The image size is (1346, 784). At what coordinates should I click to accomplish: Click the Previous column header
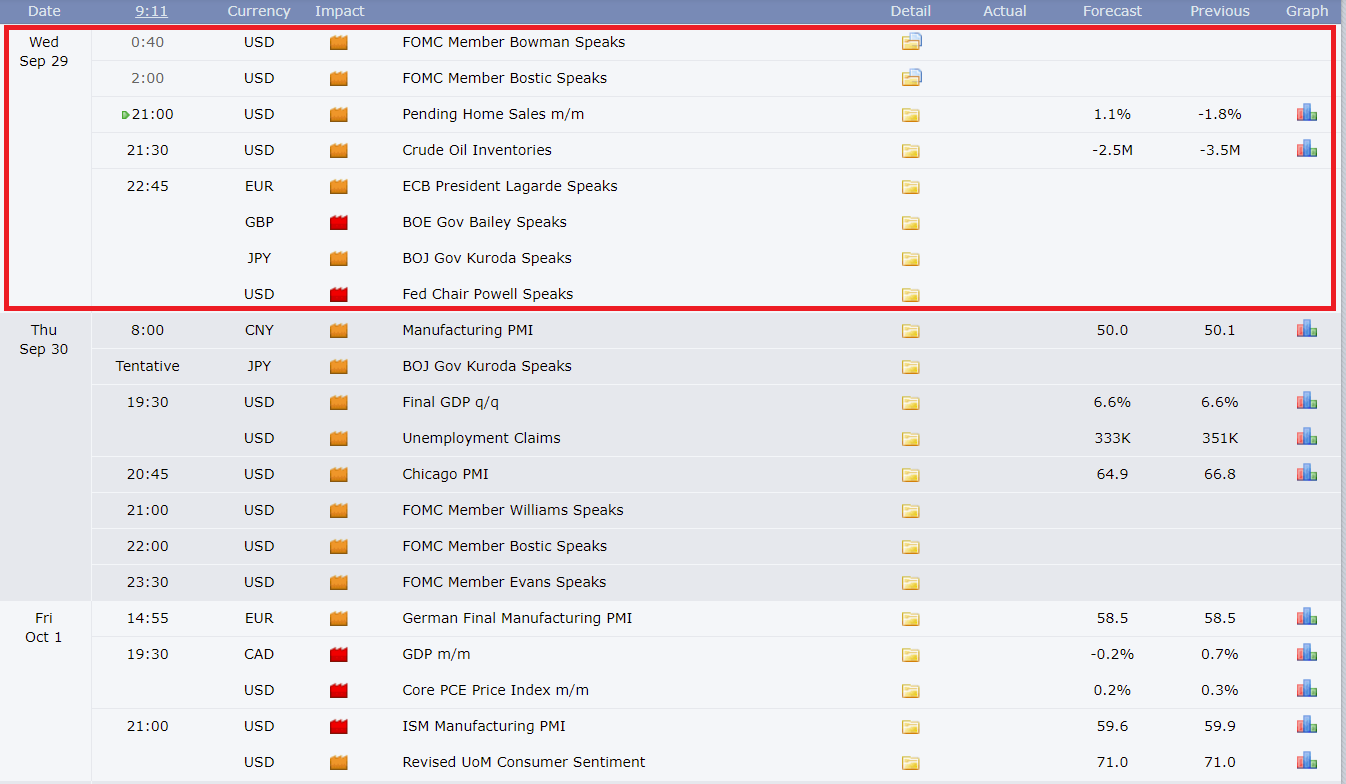1220,11
